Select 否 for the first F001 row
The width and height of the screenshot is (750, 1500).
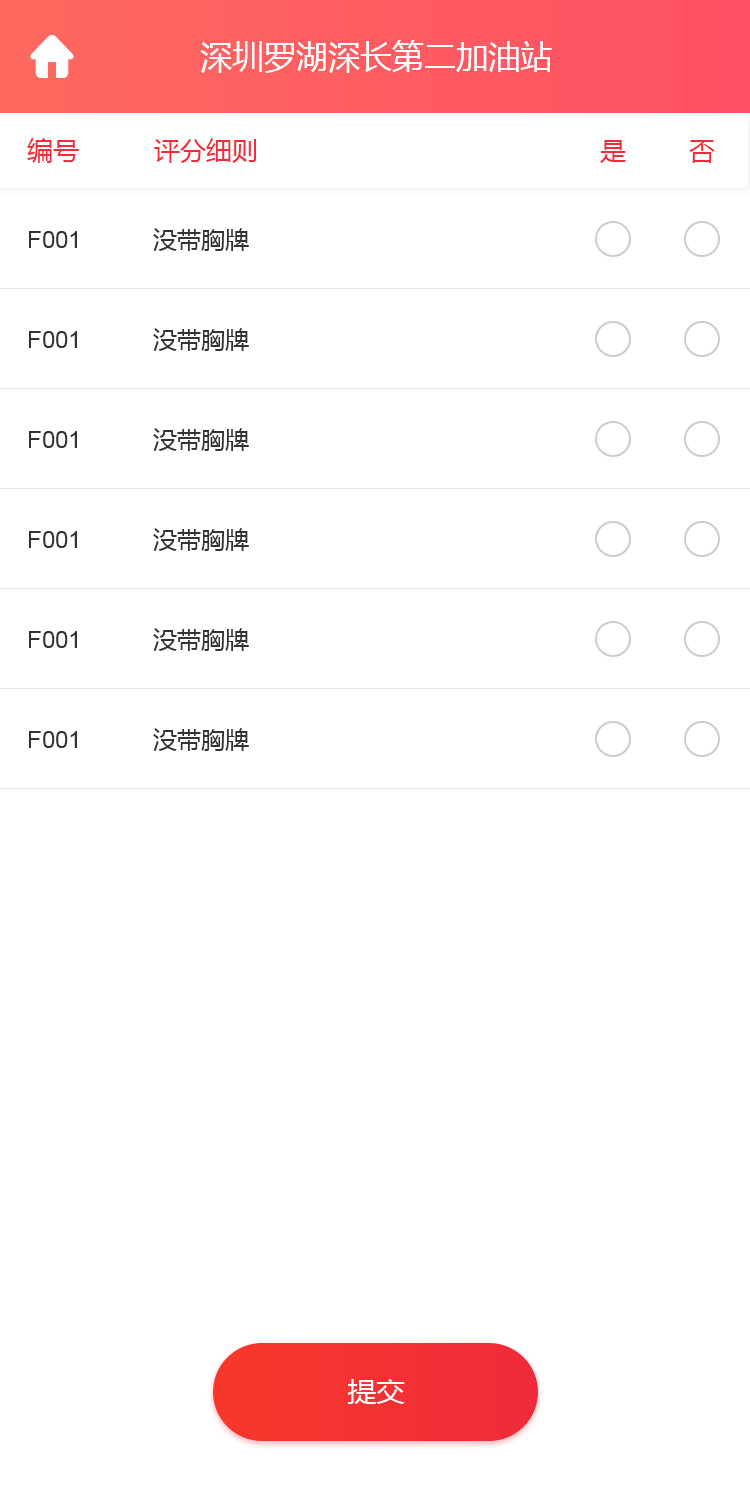pos(702,239)
